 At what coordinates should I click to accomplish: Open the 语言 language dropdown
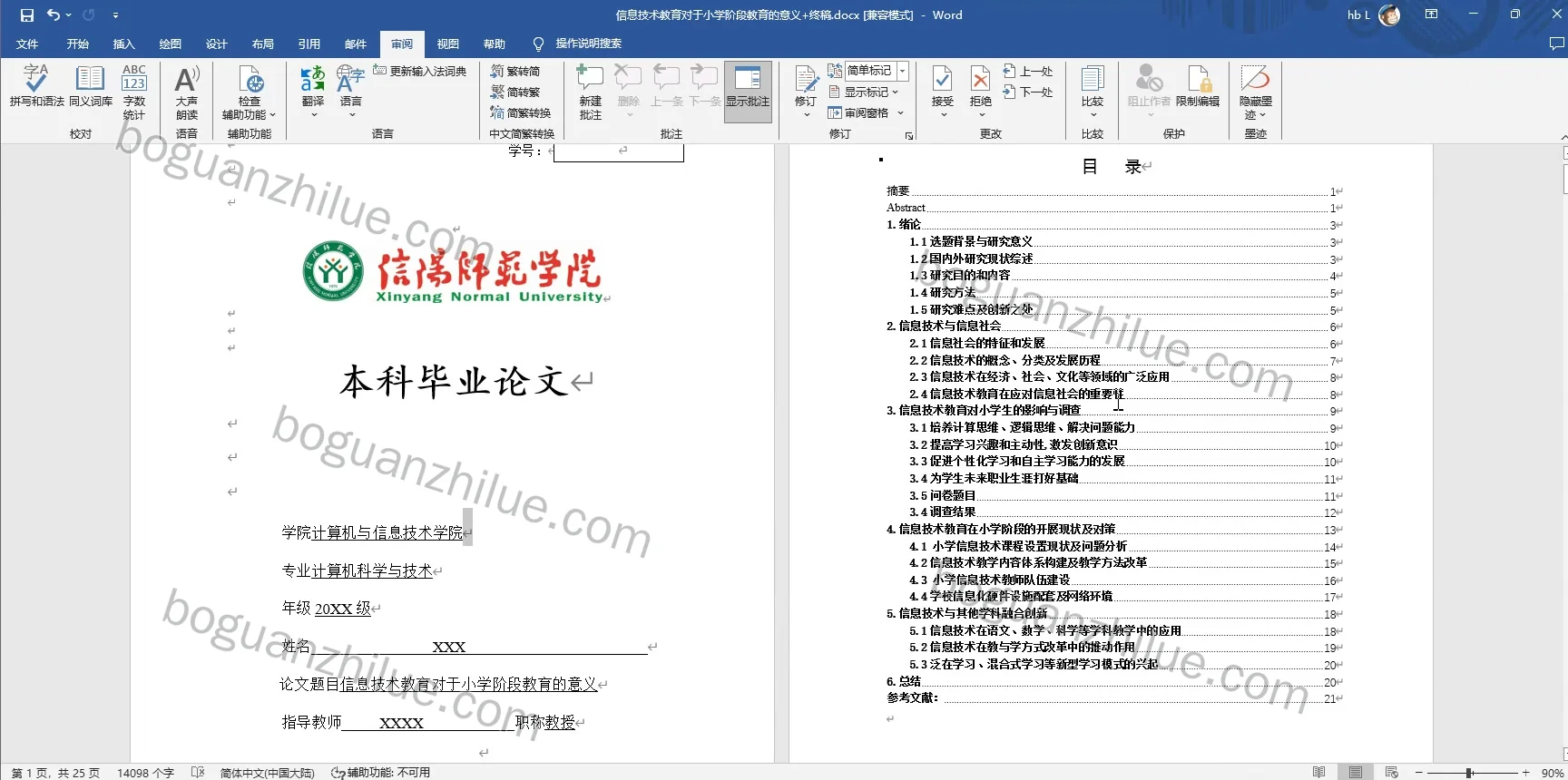tap(351, 92)
